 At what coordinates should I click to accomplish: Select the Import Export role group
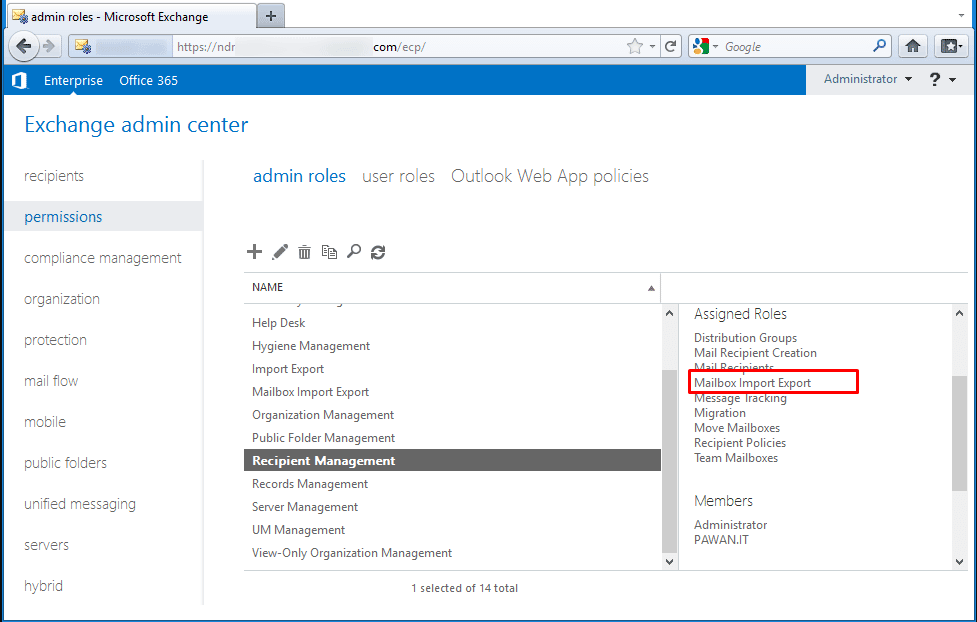(x=452, y=369)
